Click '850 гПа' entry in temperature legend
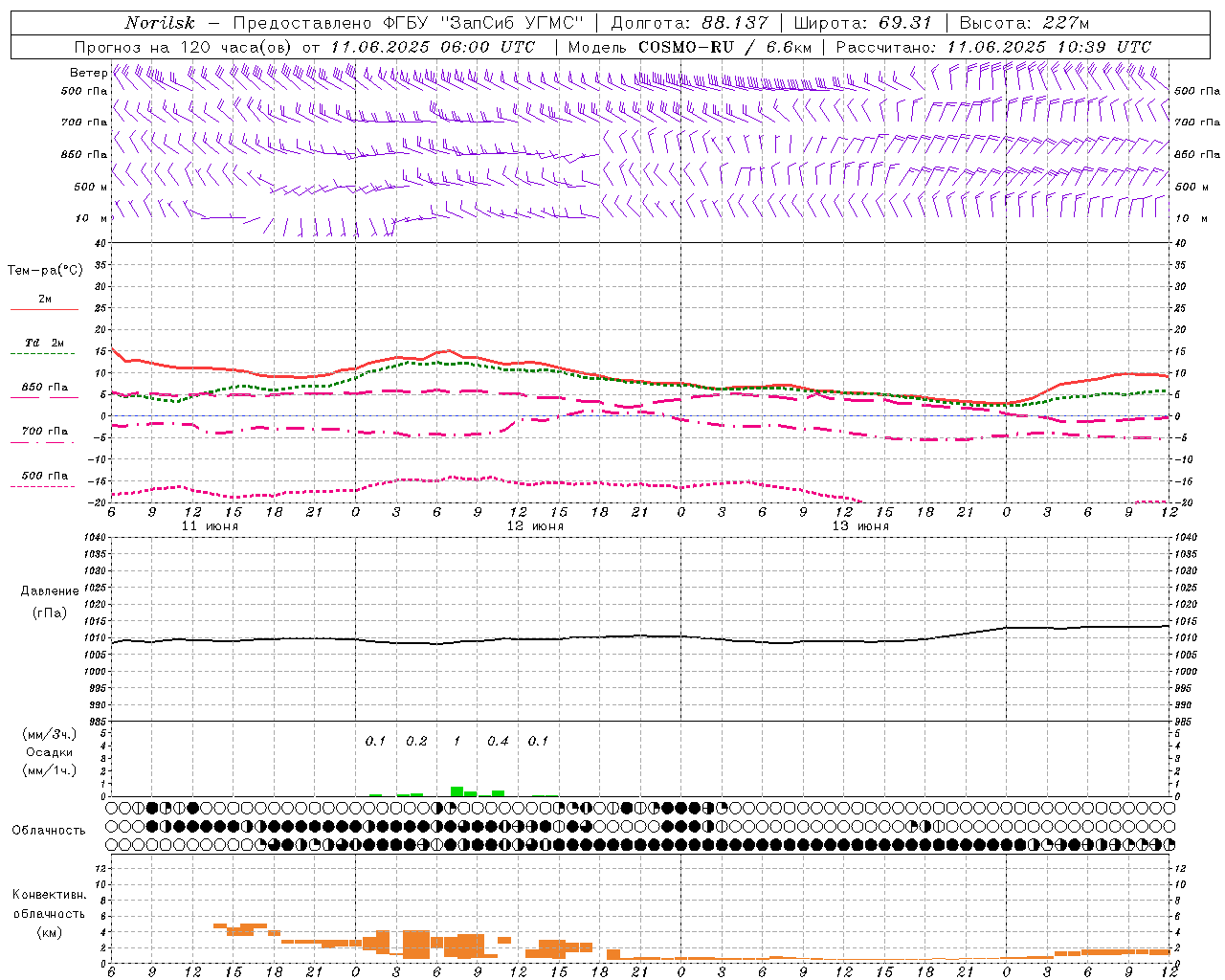 [45, 388]
